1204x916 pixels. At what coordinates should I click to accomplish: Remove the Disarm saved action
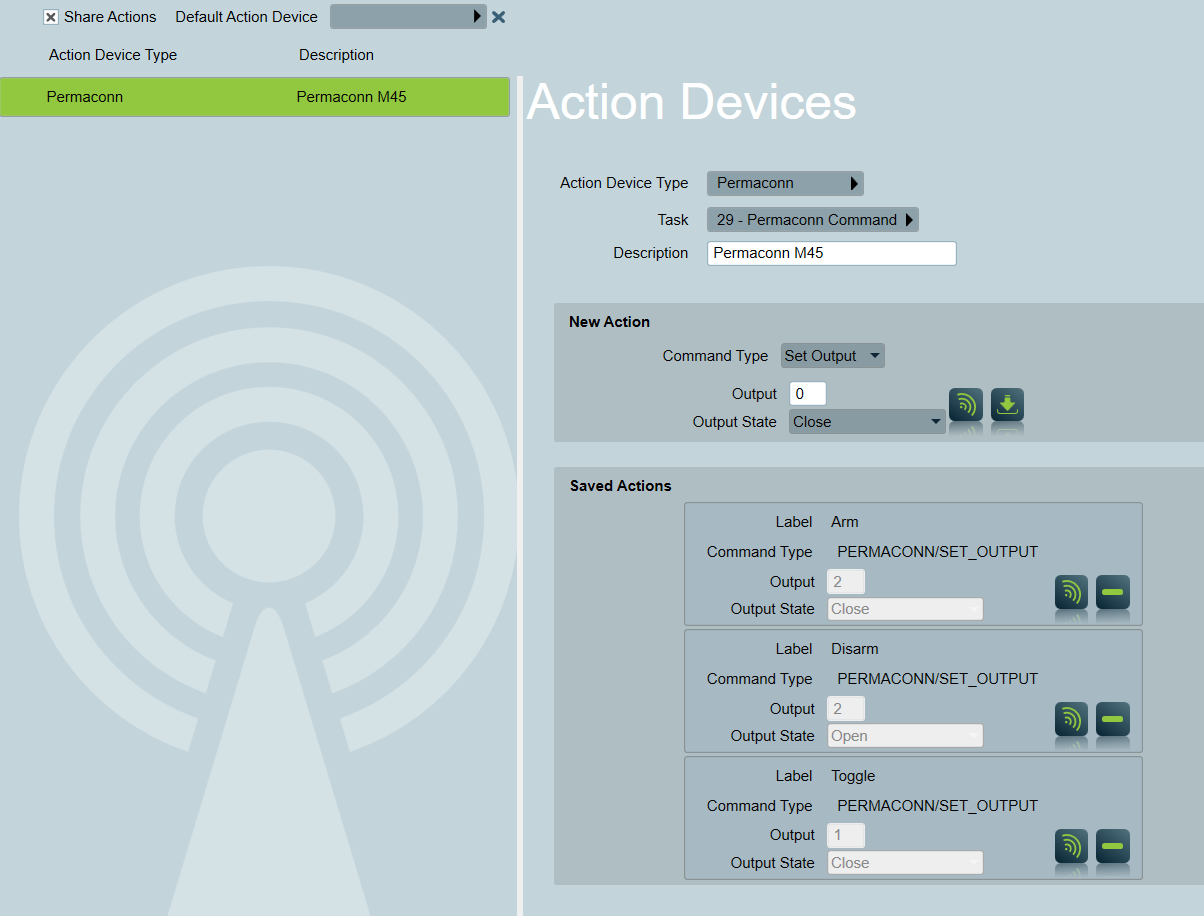click(1113, 719)
